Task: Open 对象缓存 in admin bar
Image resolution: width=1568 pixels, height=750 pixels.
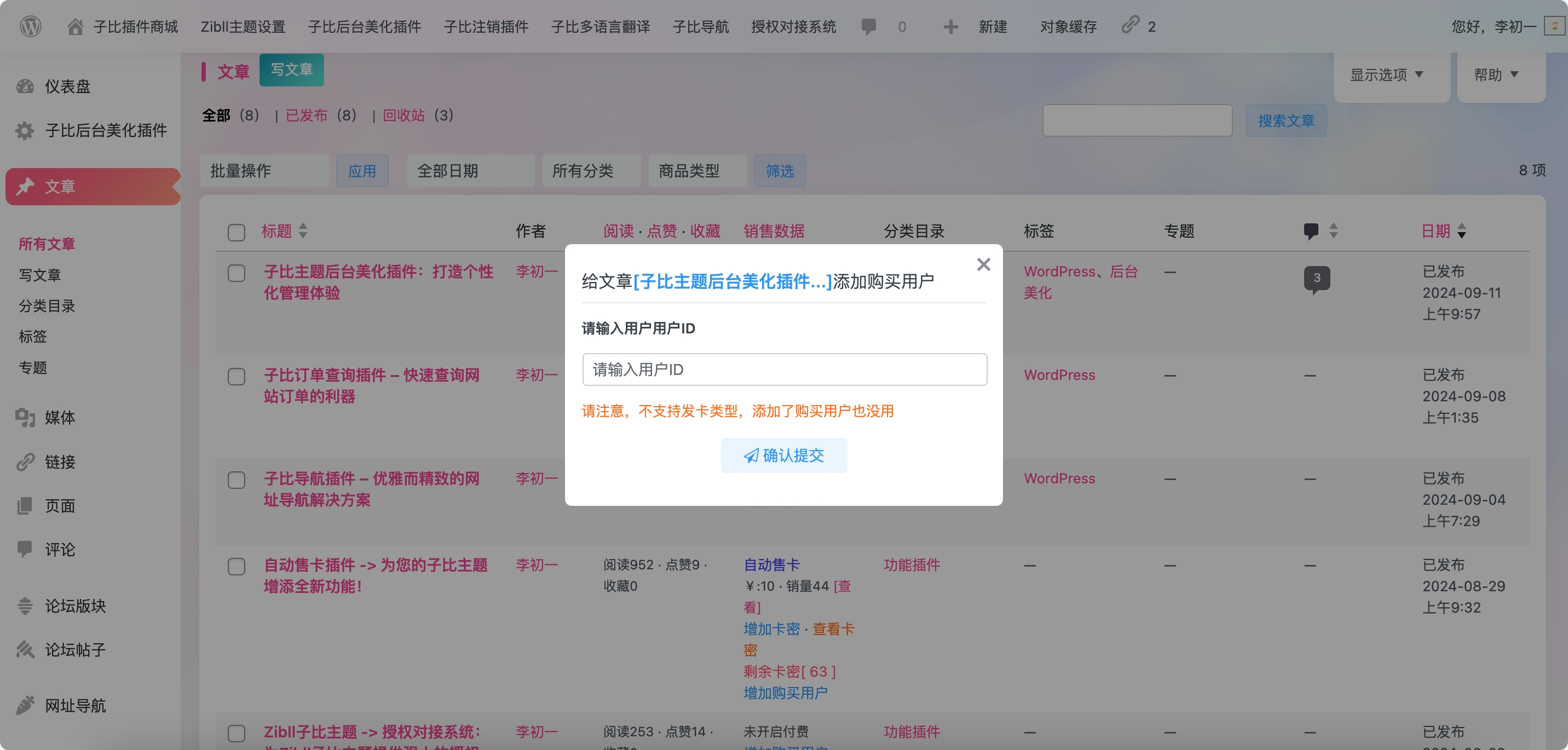Action: click(1068, 27)
